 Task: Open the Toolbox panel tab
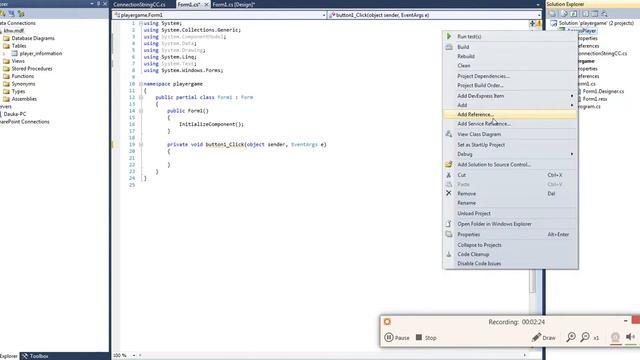coord(35,356)
